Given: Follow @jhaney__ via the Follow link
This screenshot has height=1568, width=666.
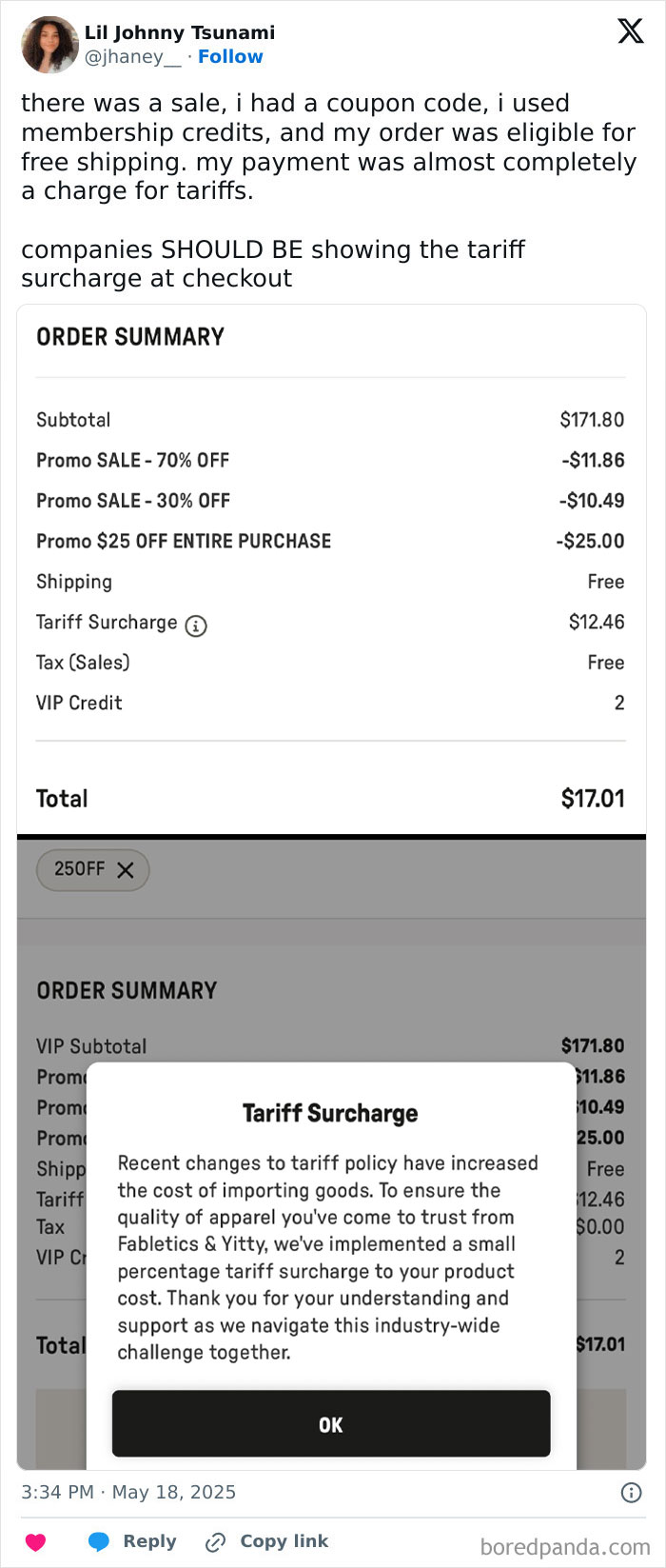Looking at the screenshot, I should (x=231, y=56).
